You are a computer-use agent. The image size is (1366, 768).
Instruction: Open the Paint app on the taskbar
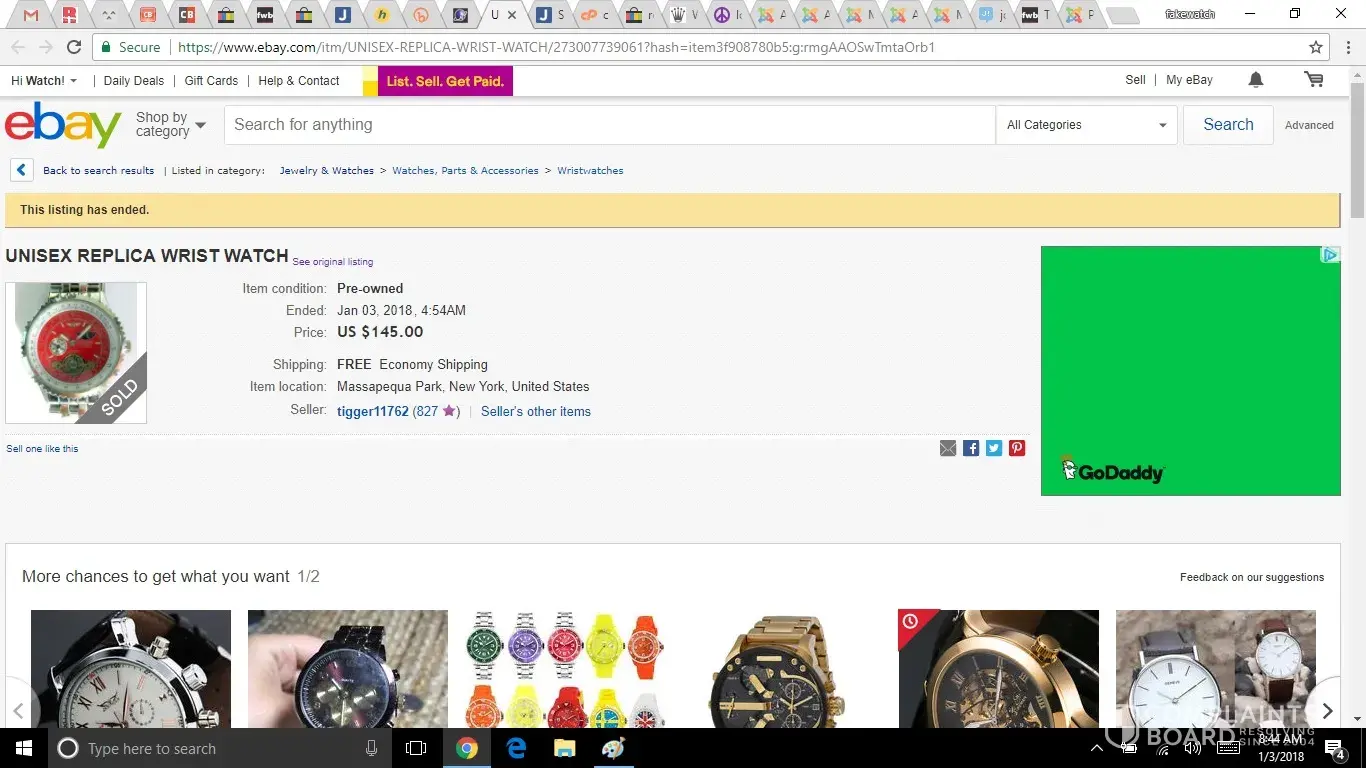point(613,748)
